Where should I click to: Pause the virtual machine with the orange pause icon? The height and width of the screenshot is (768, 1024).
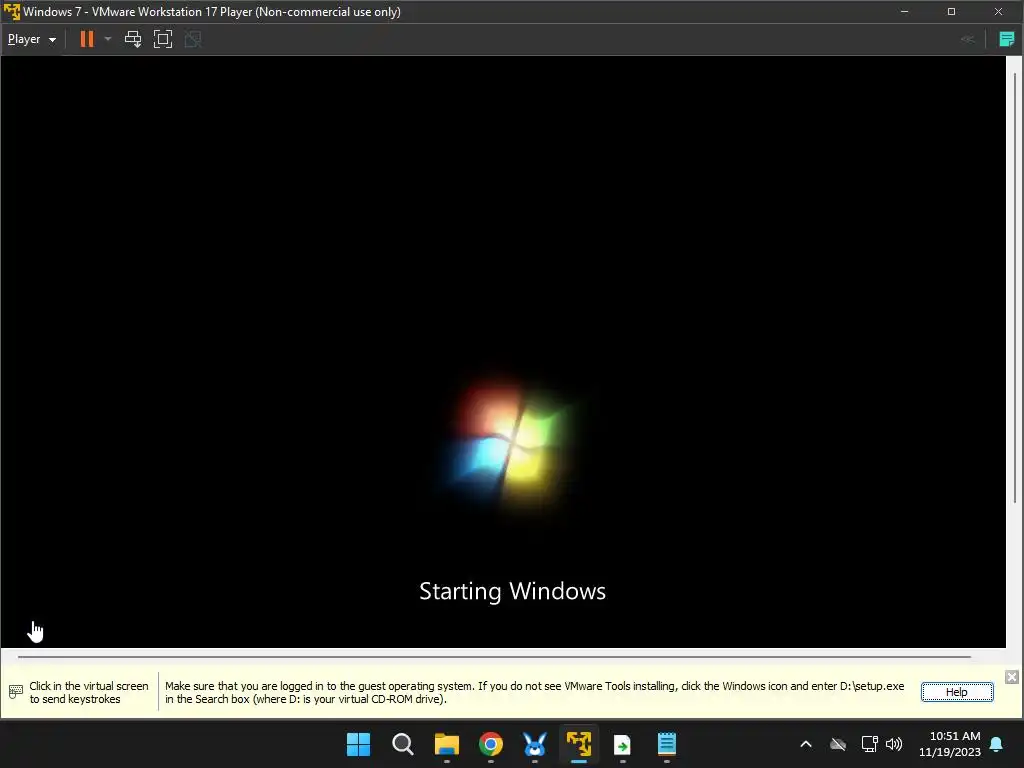click(x=86, y=39)
